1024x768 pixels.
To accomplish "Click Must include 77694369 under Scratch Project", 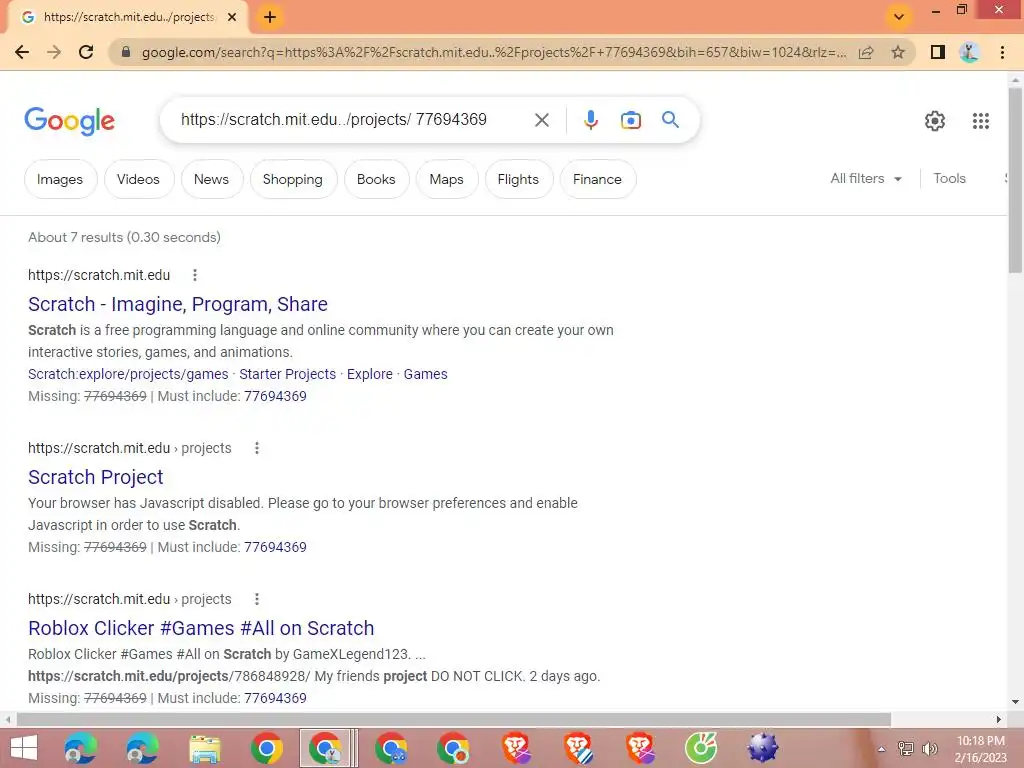I will (x=275, y=547).
